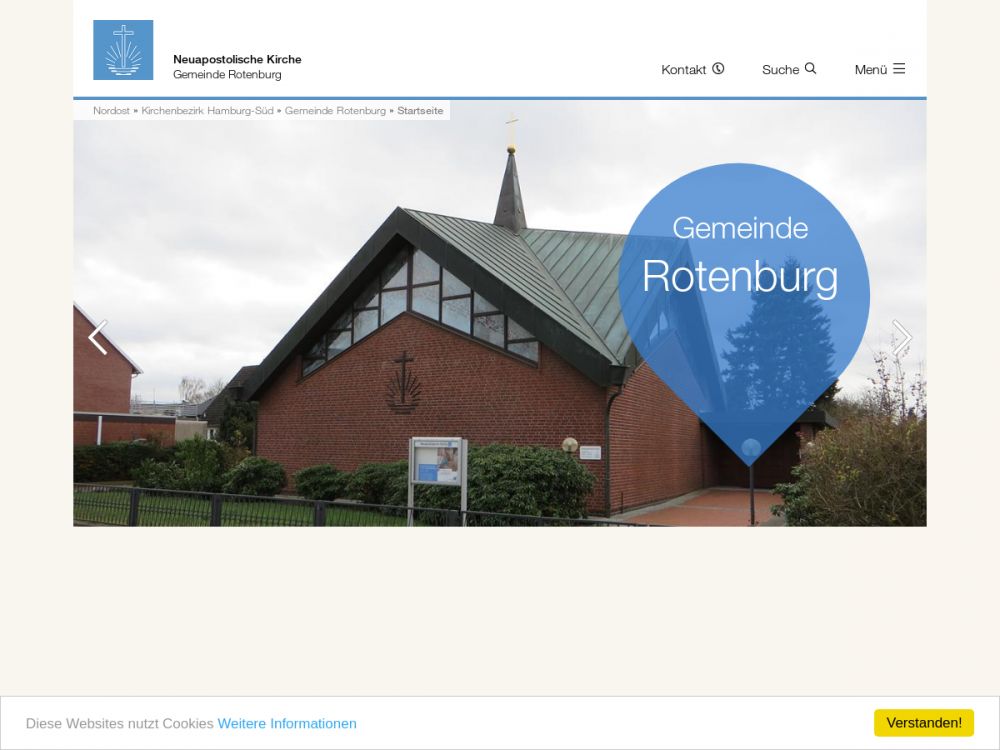1000x750 pixels.
Task: Click Gemeinde Rotenburg subtitle in header
Action: pos(227,75)
